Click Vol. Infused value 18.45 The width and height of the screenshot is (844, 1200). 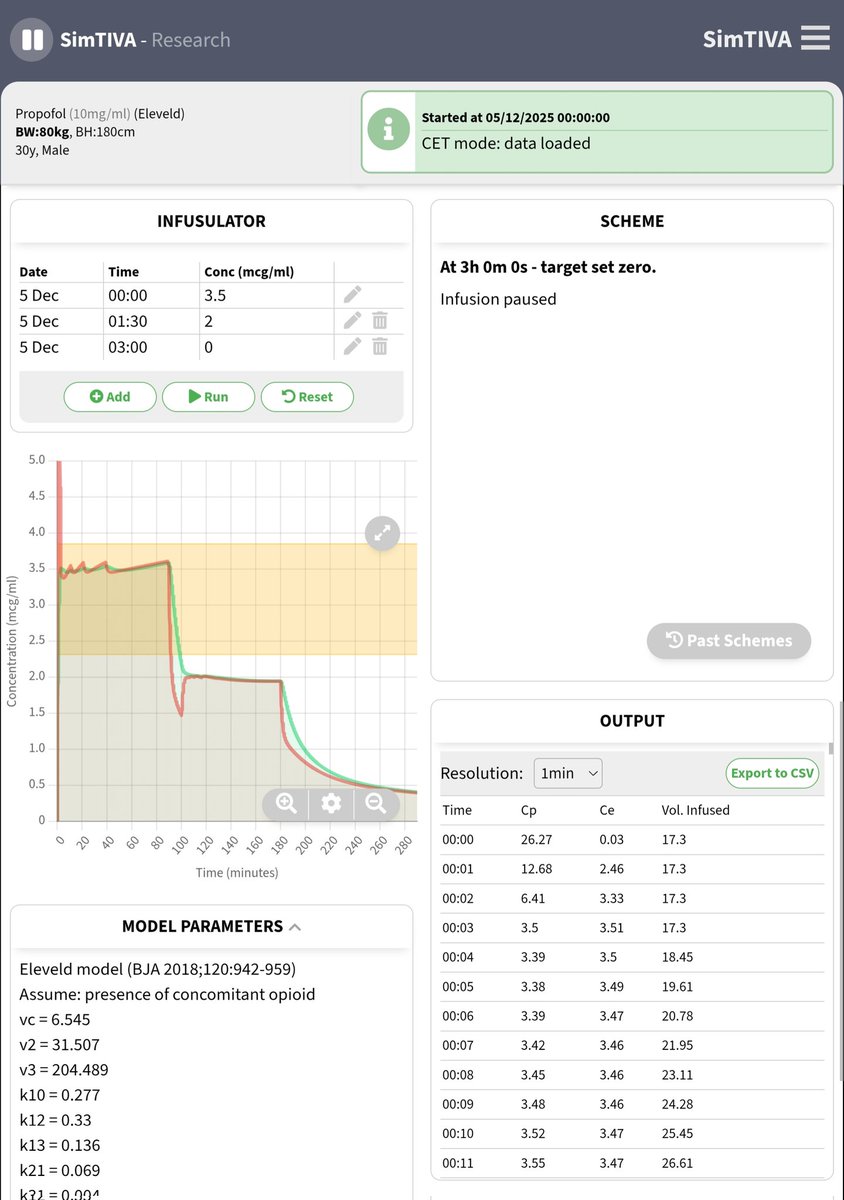tap(677, 957)
